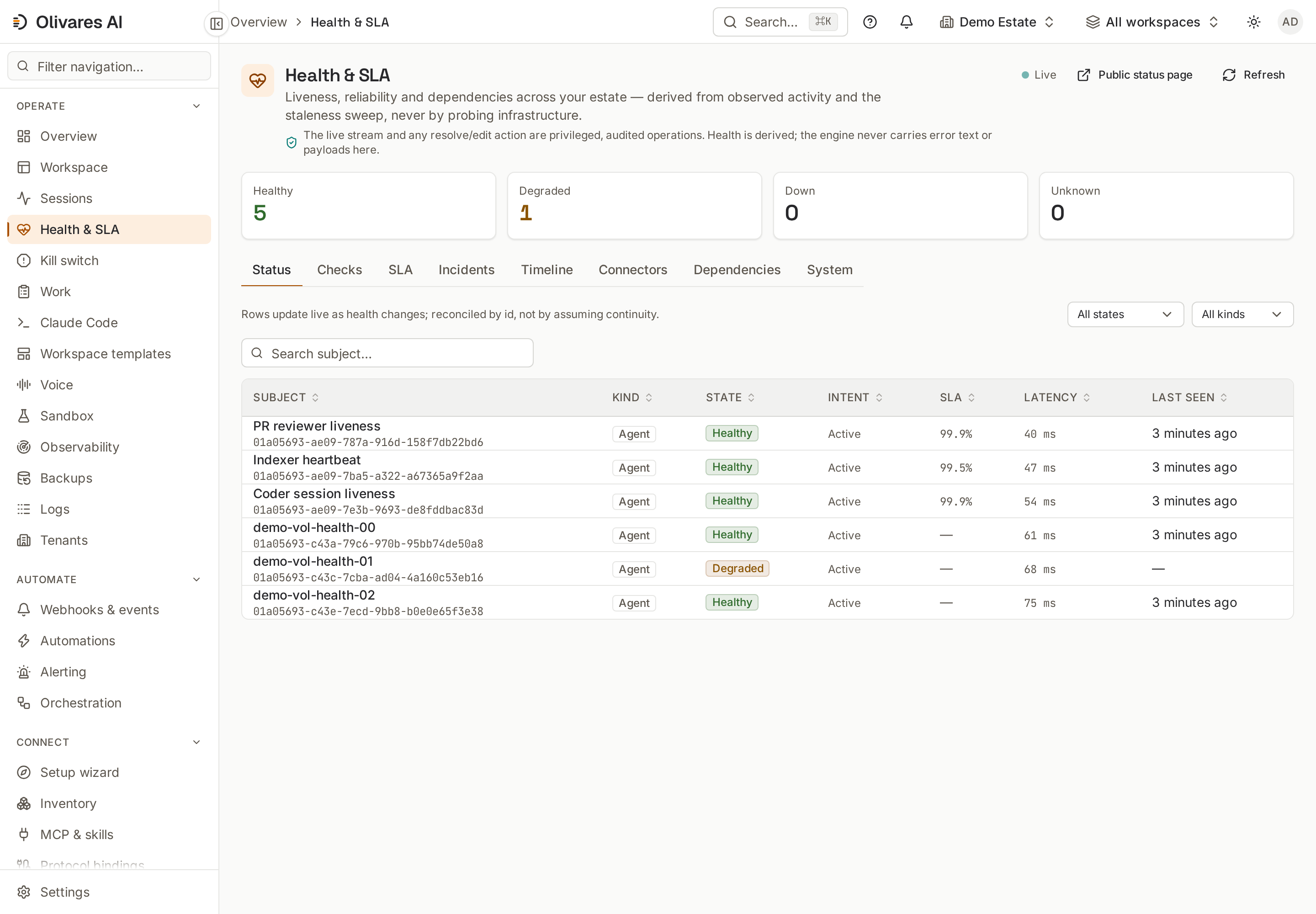Click the Healthy summary card
This screenshot has width=1316, height=914.
point(368,206)
